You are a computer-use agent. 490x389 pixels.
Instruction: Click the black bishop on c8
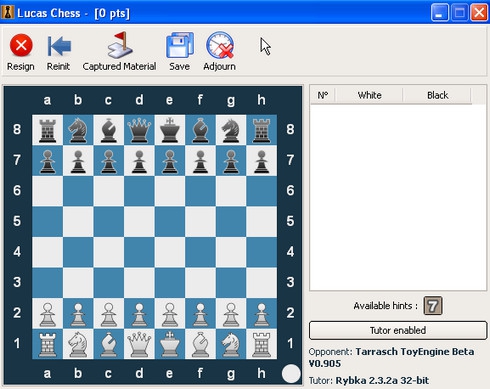(109, 130)
